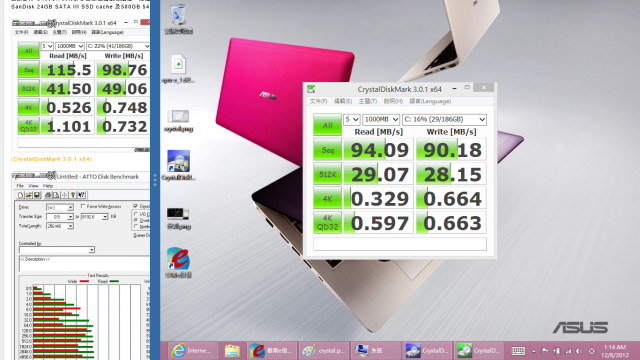Click the status text box in desktop CrystalDiskMark
Viewport: 640px width, 360px height.
[400, 244]
